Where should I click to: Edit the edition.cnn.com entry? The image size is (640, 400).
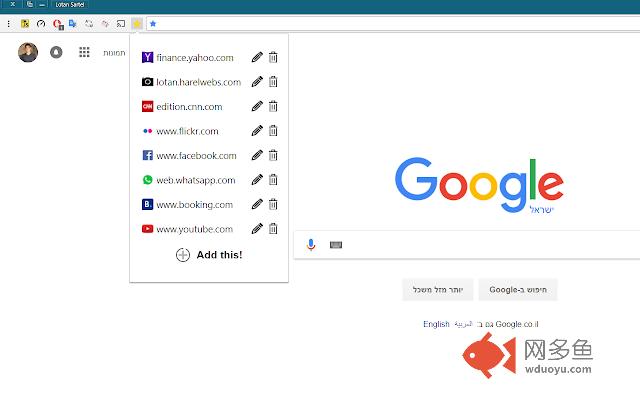[257, 106]
